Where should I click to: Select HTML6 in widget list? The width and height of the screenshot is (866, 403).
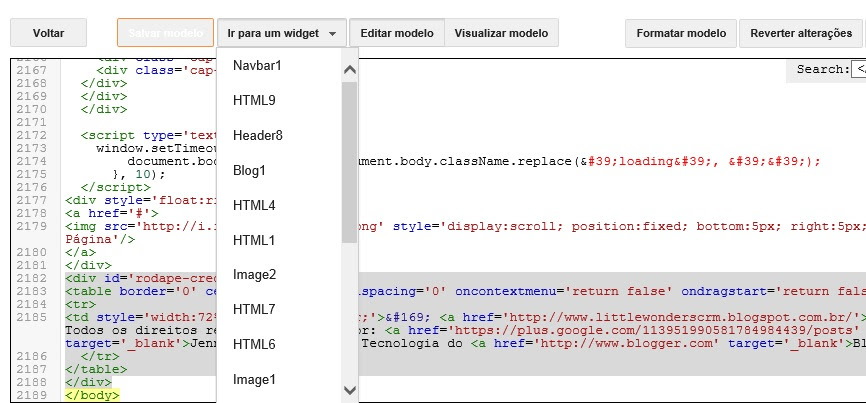tap(279, 344)
